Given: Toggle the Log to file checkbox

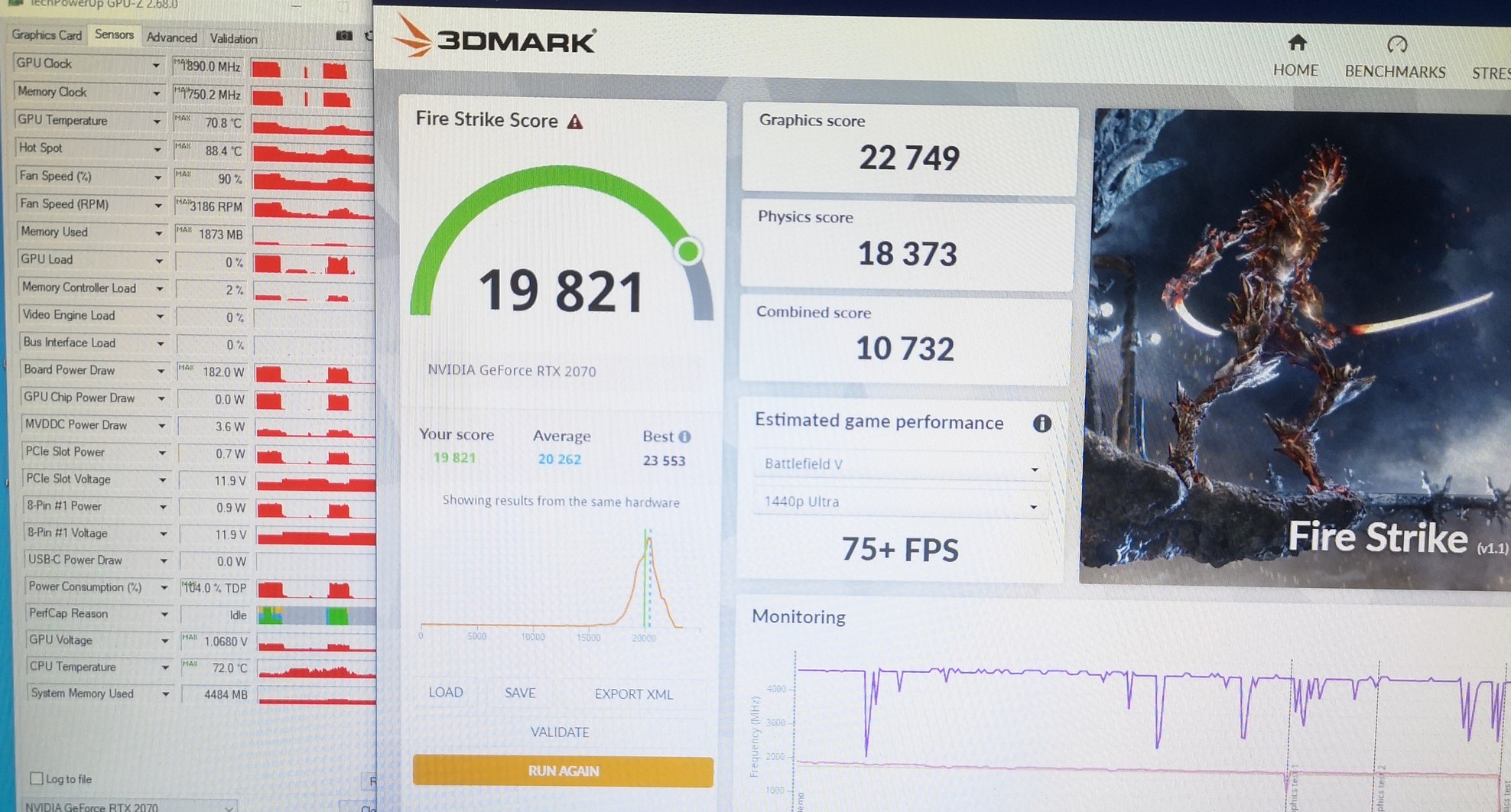Looking at the screenshot, I should pyautogui.click(x=36, y=778).
